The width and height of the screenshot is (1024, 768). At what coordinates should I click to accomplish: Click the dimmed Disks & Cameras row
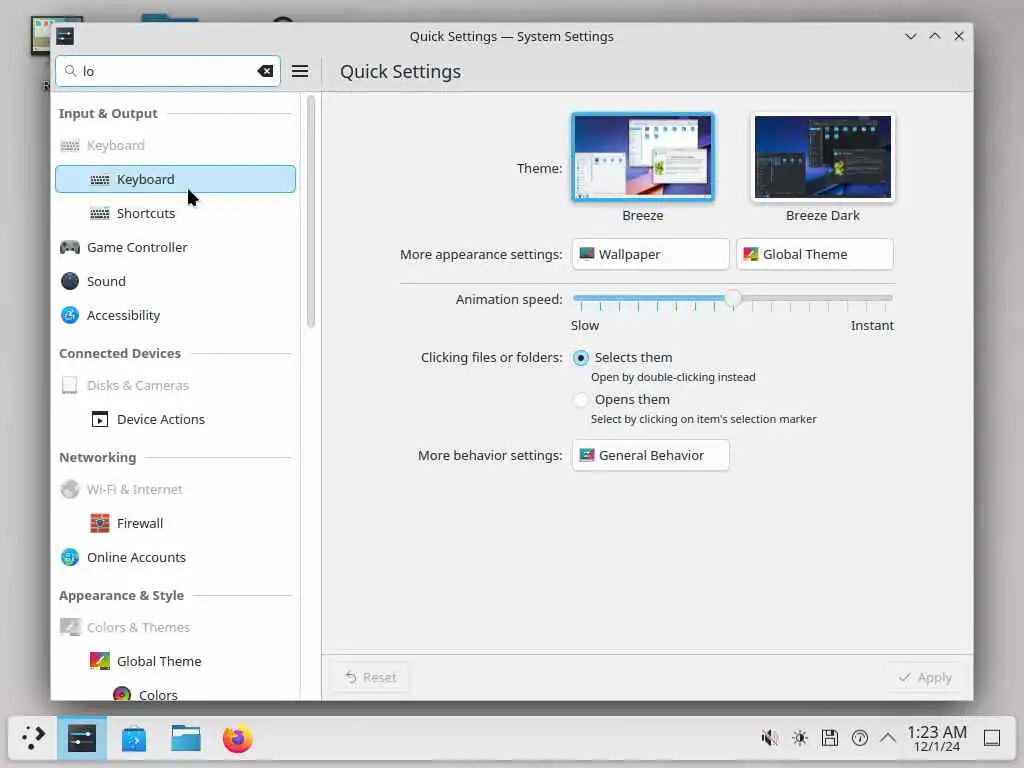click(x=175, y=385)
